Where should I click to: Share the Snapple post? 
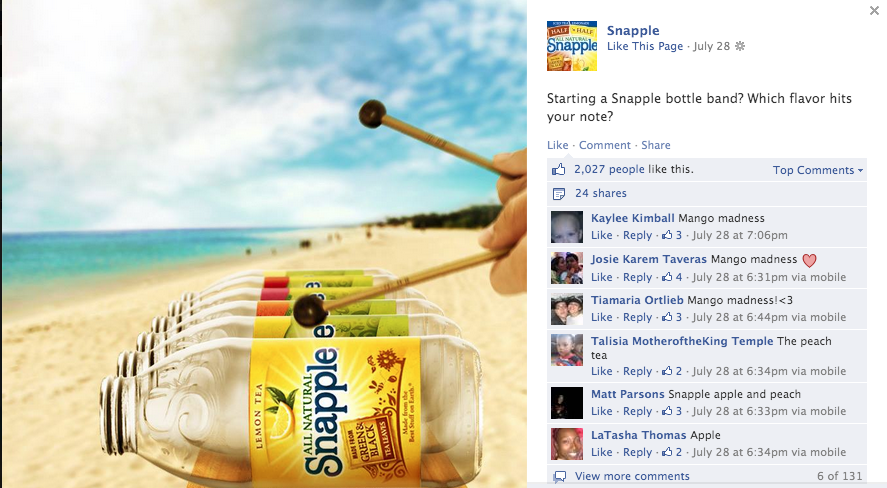tap(656, 145)
